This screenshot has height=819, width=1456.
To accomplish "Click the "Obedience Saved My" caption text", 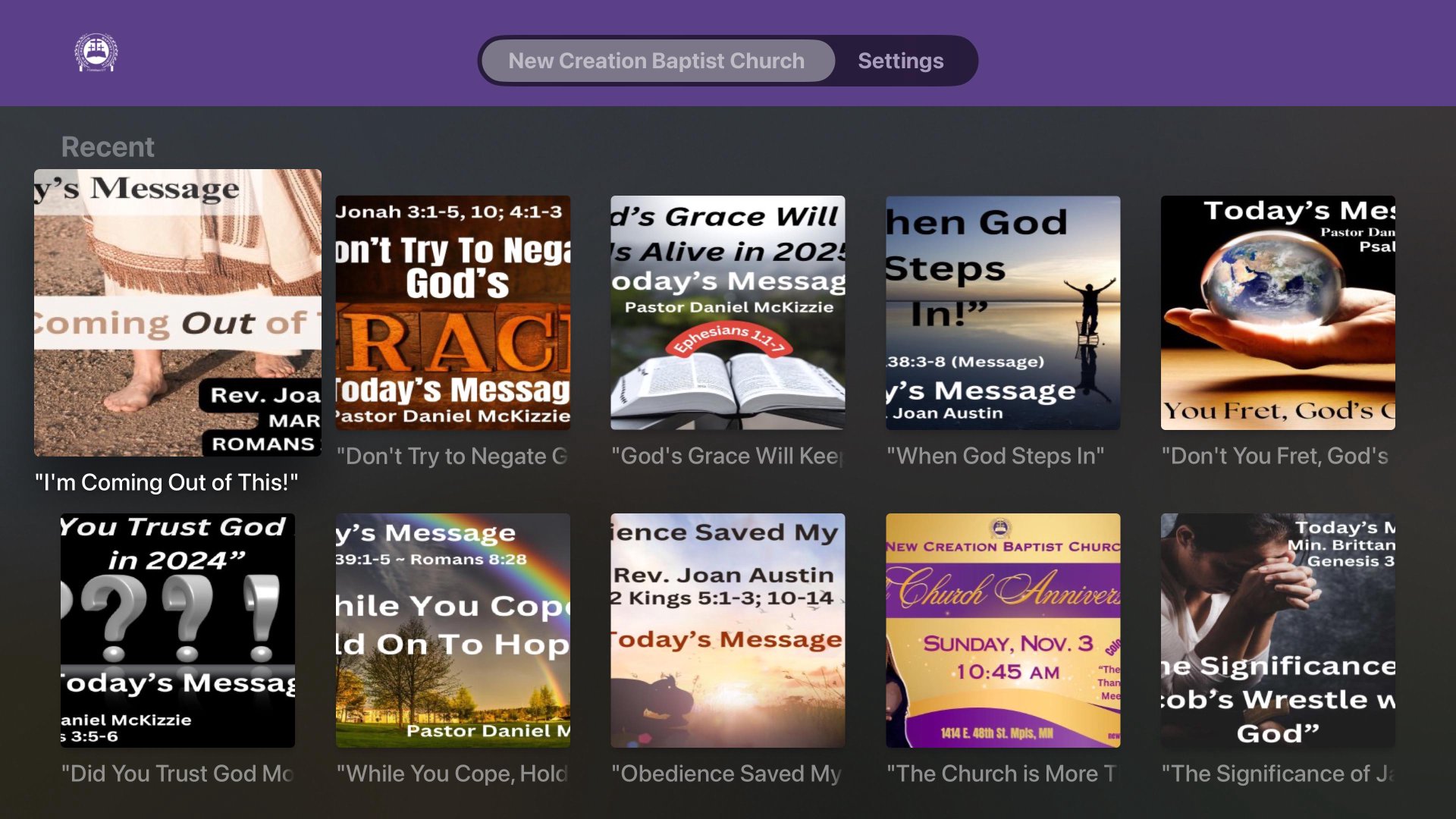I will pyautogui.click(x=726, y=773).
